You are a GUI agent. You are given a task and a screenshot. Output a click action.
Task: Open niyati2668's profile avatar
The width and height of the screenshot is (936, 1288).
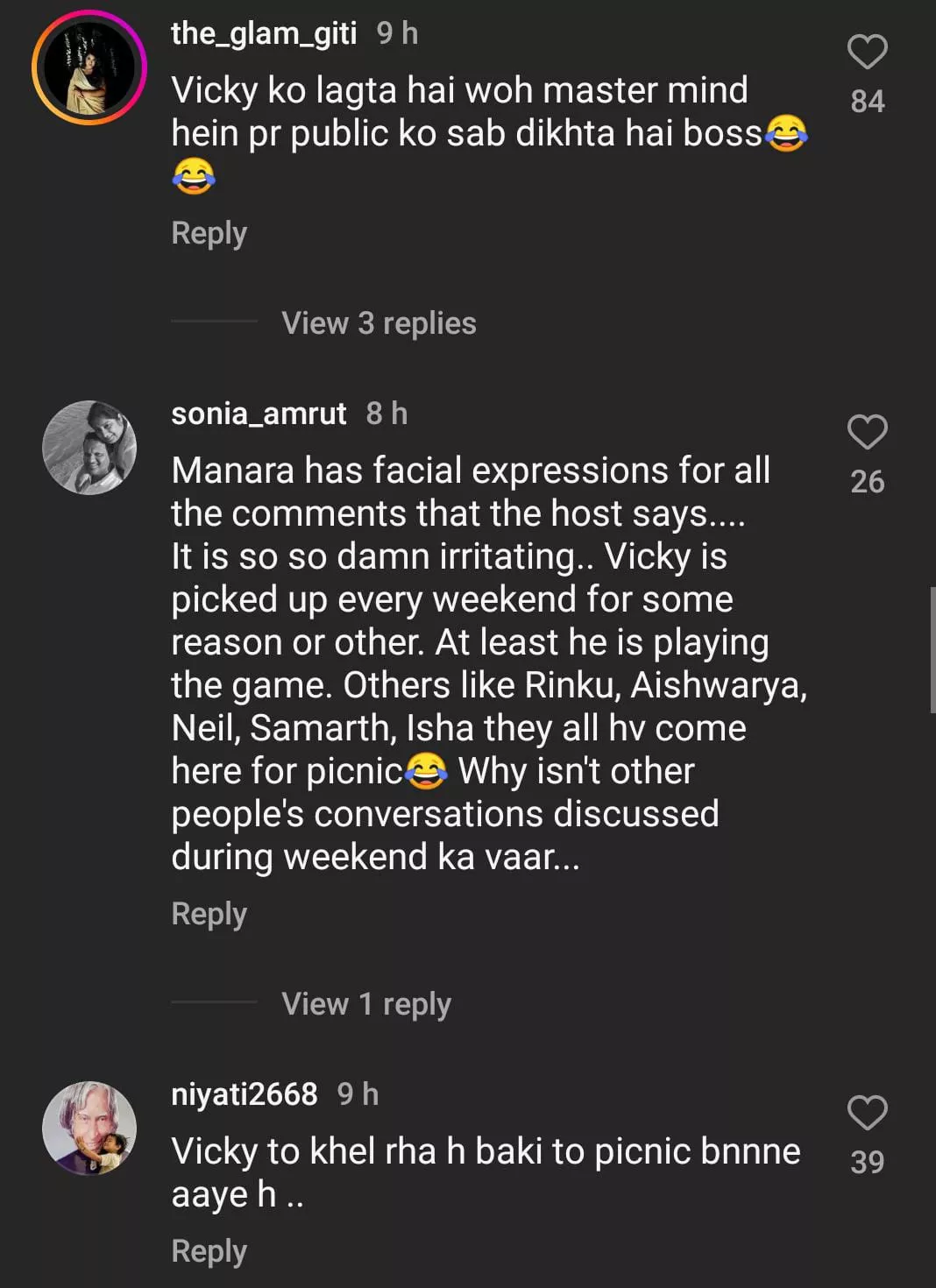[89, 1128]
